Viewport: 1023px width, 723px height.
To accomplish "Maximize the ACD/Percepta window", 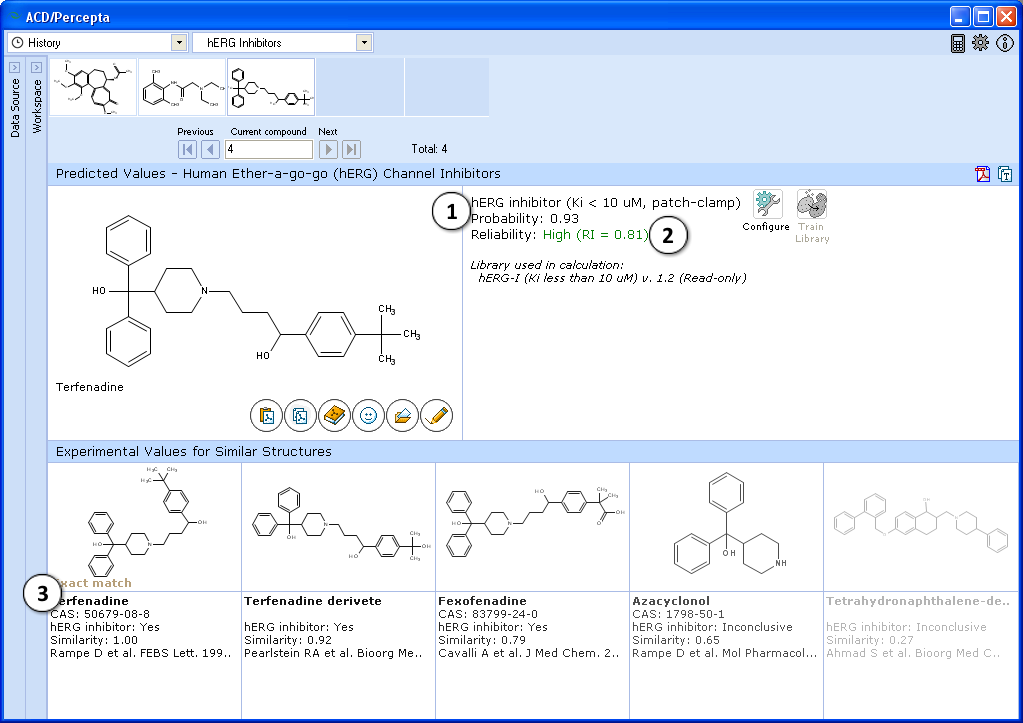I will (x=983, y=16).
